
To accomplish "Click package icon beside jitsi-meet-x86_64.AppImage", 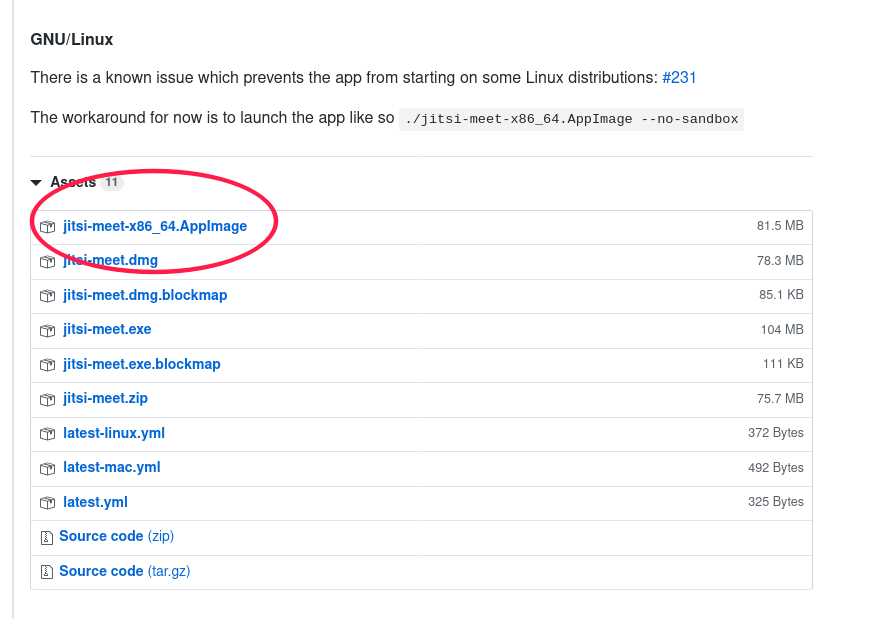I will [47, 227].
